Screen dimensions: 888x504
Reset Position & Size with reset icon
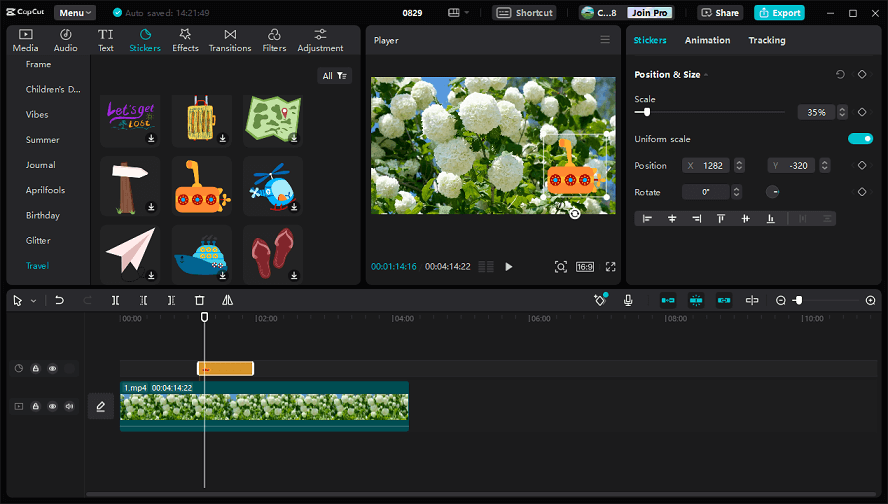click(840, 74)
